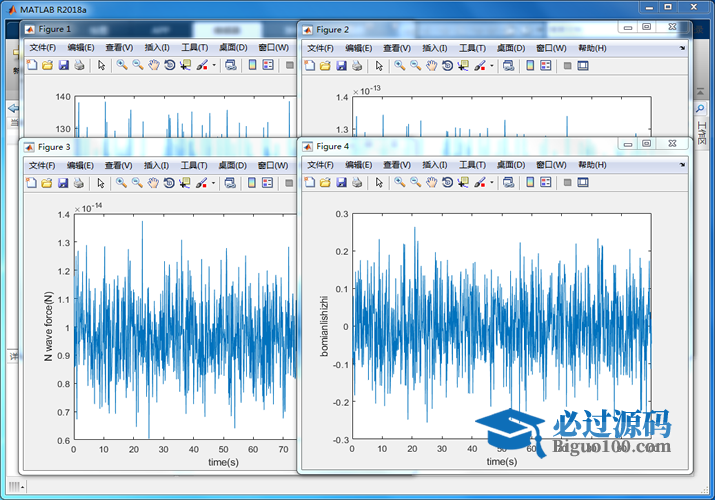Viewport: 715px width, 500px height.
Task: Click back arrow in MATLAB main window
Action: (x=13, y=108)
